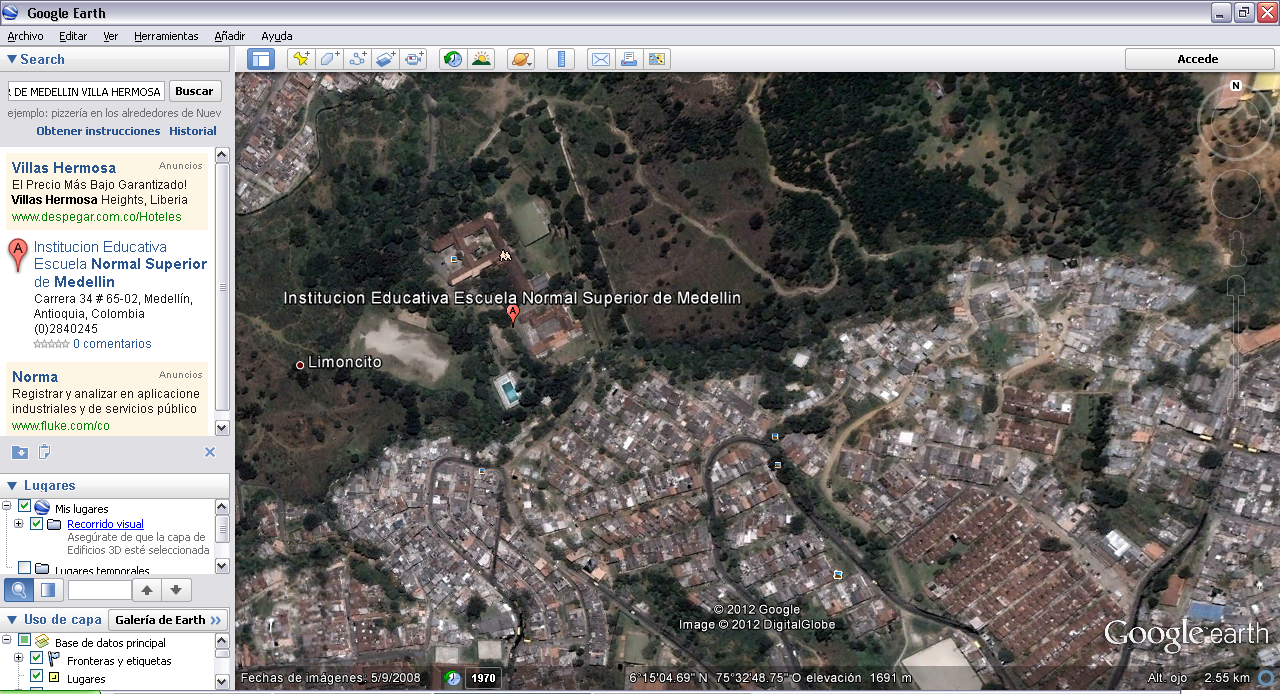Open the Herramientas menu
The height and width of the screenshot is (694, 1280).
pos(166,36)
